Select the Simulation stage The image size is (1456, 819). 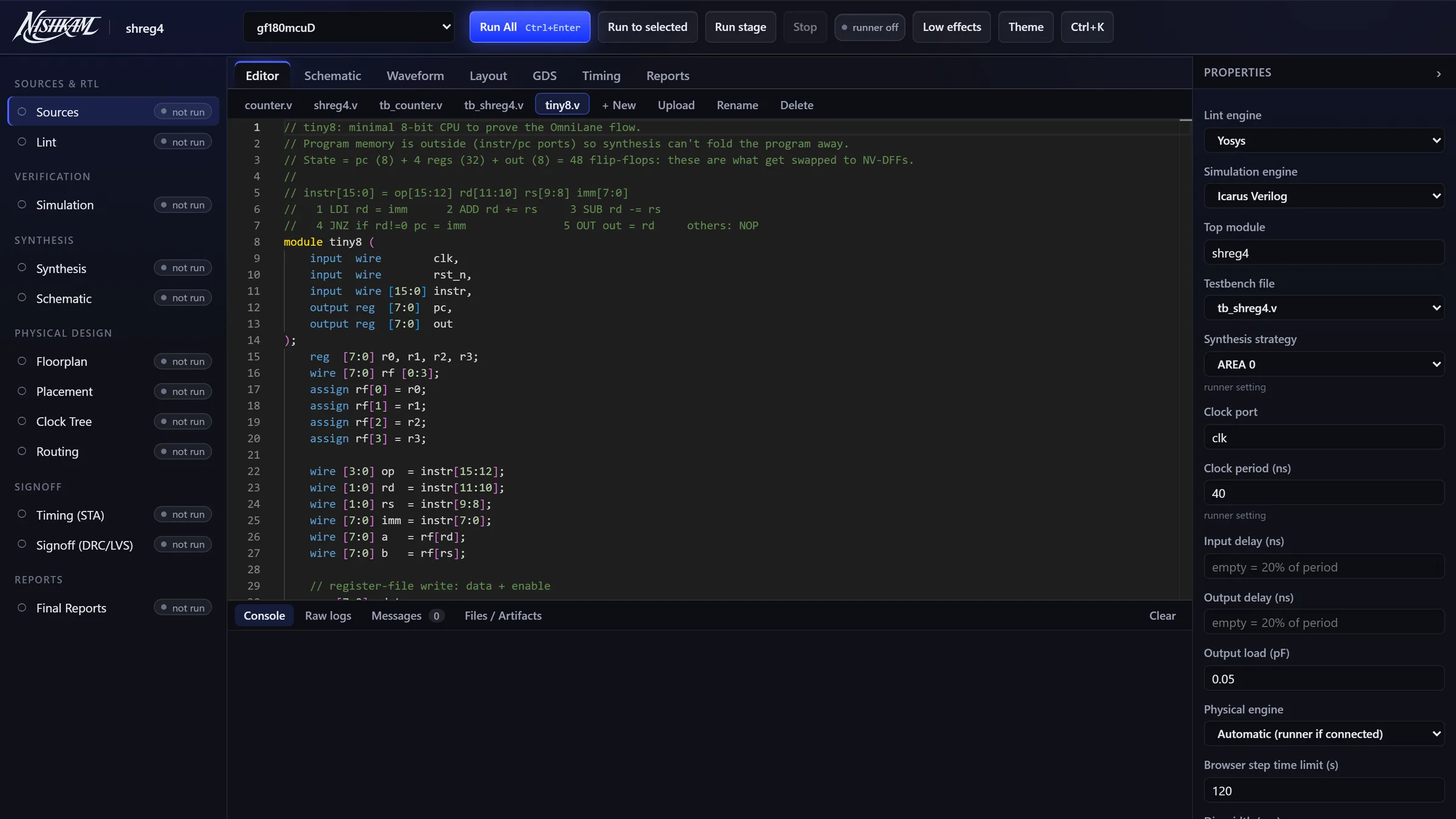click(x=113, y=205)
